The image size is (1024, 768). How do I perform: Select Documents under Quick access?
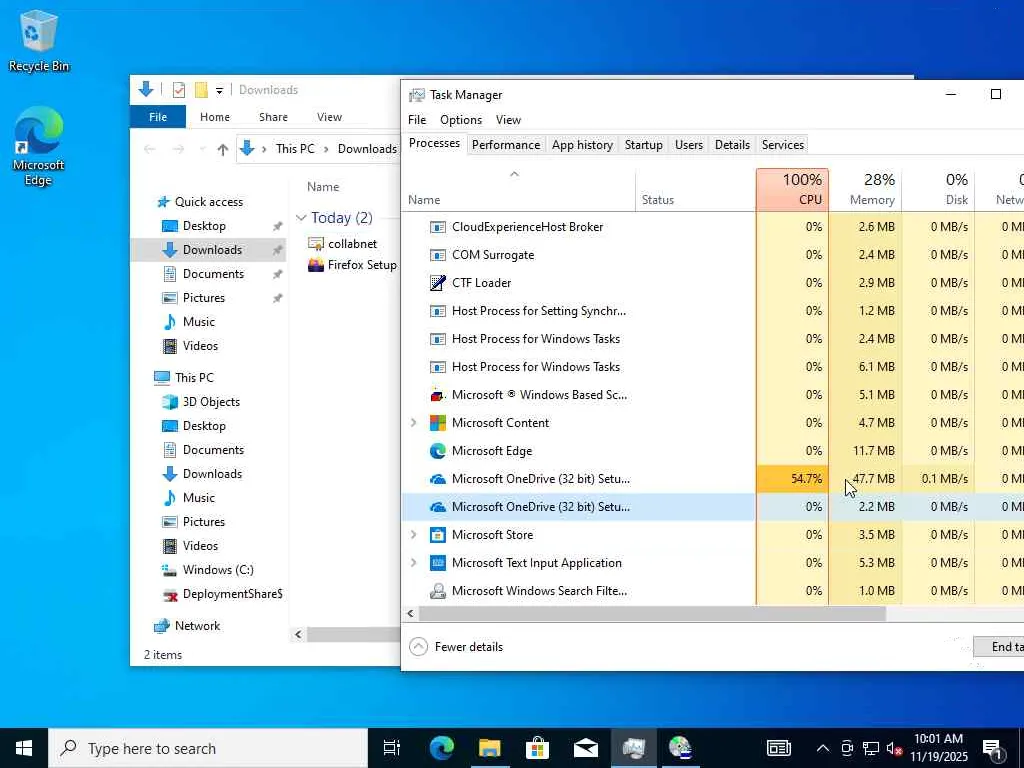click(213, 274)
